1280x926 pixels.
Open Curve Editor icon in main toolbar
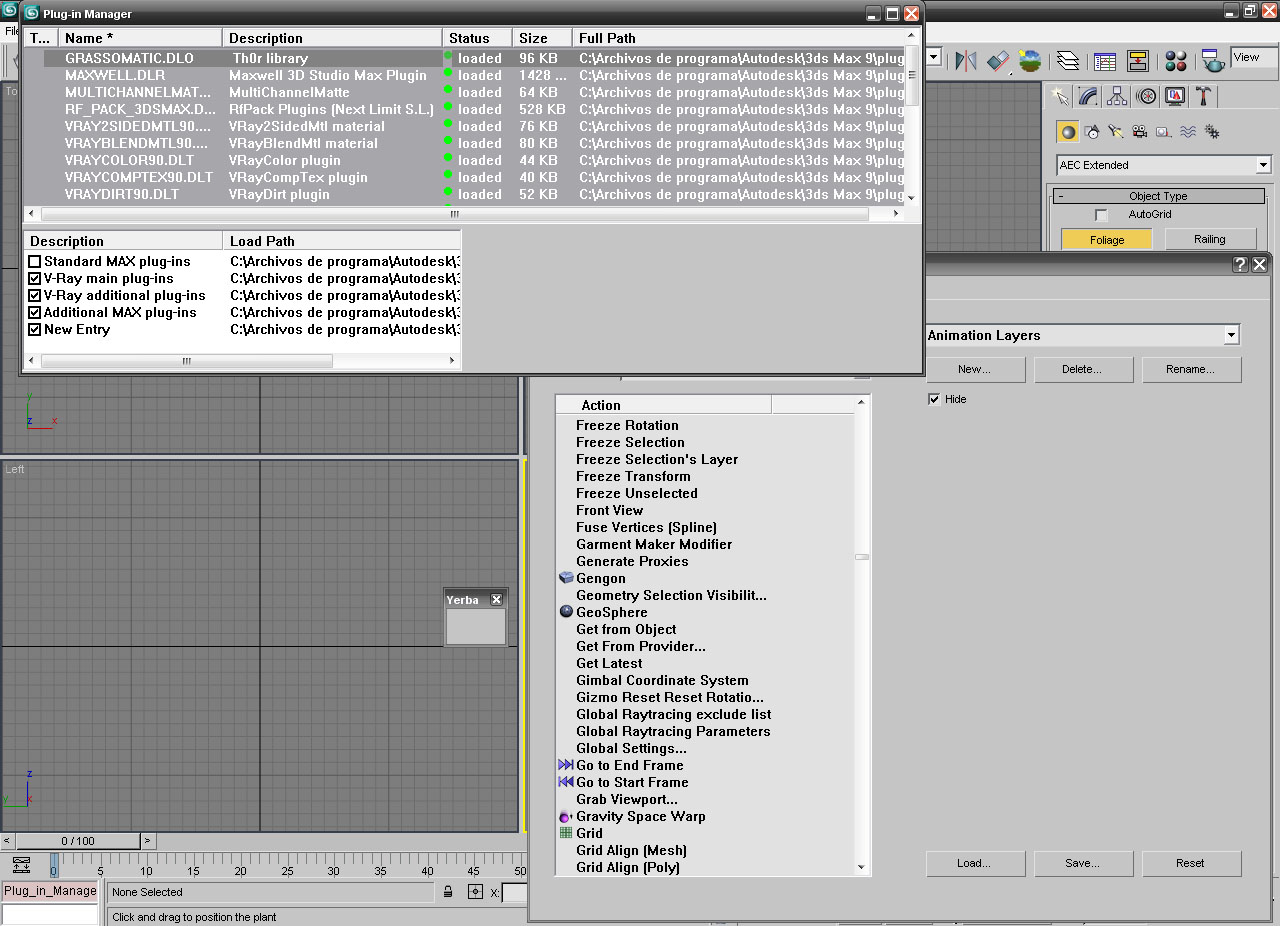tap(1105, 61)
